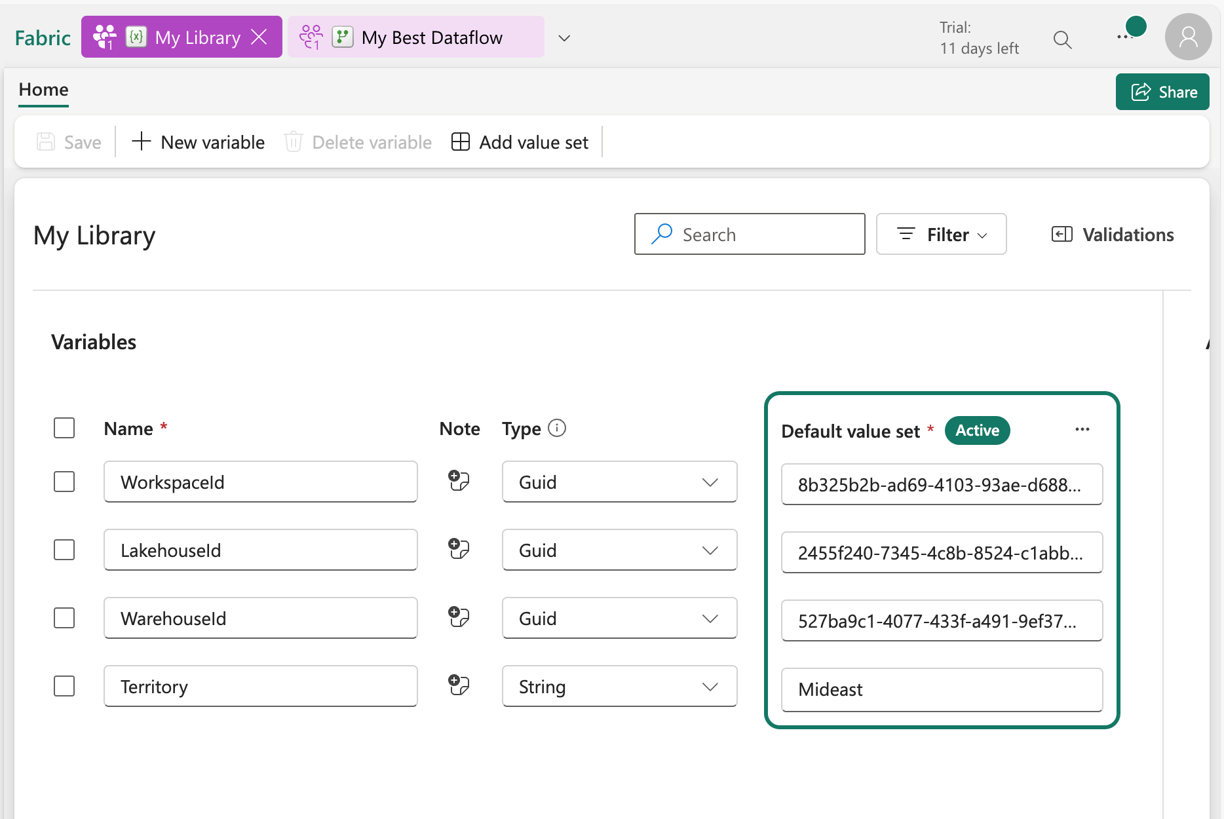Open the ellipsis menu on Default value set
Image resolution: width=1224 pixels, height=819 pixels.
[x=1082, y=429]
